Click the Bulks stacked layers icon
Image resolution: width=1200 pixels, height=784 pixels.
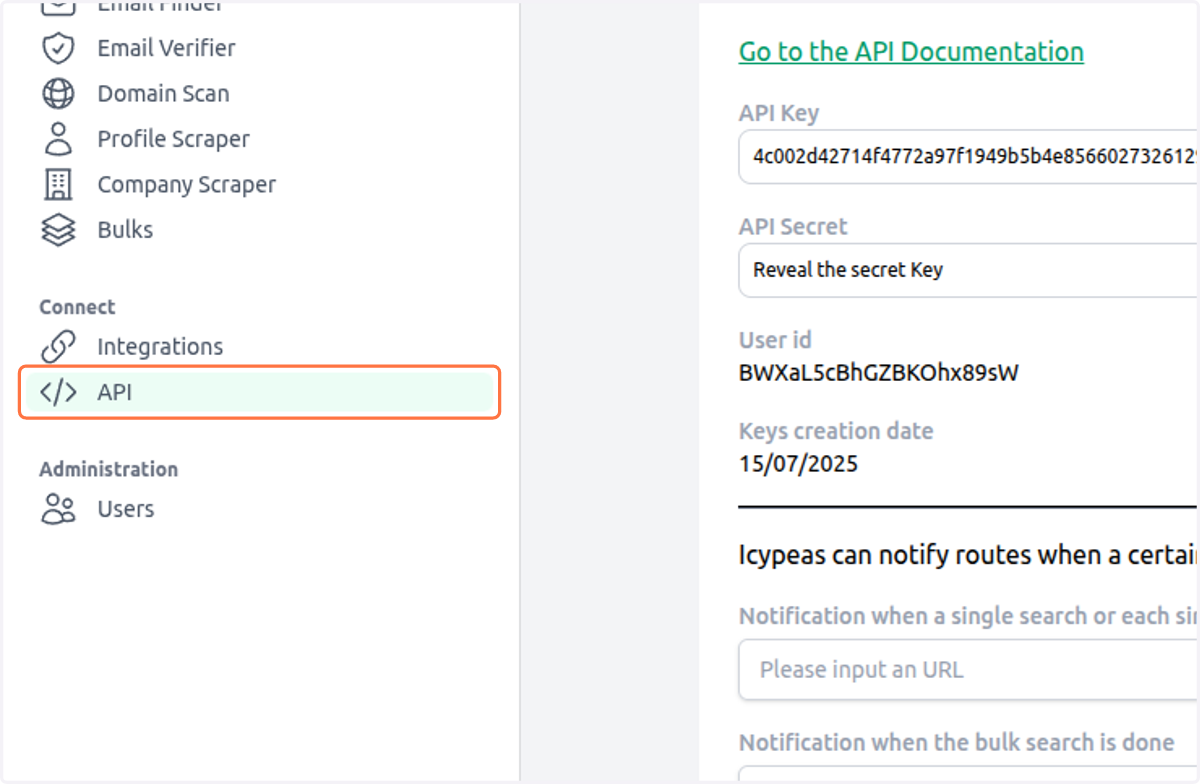tap(58, 230)
